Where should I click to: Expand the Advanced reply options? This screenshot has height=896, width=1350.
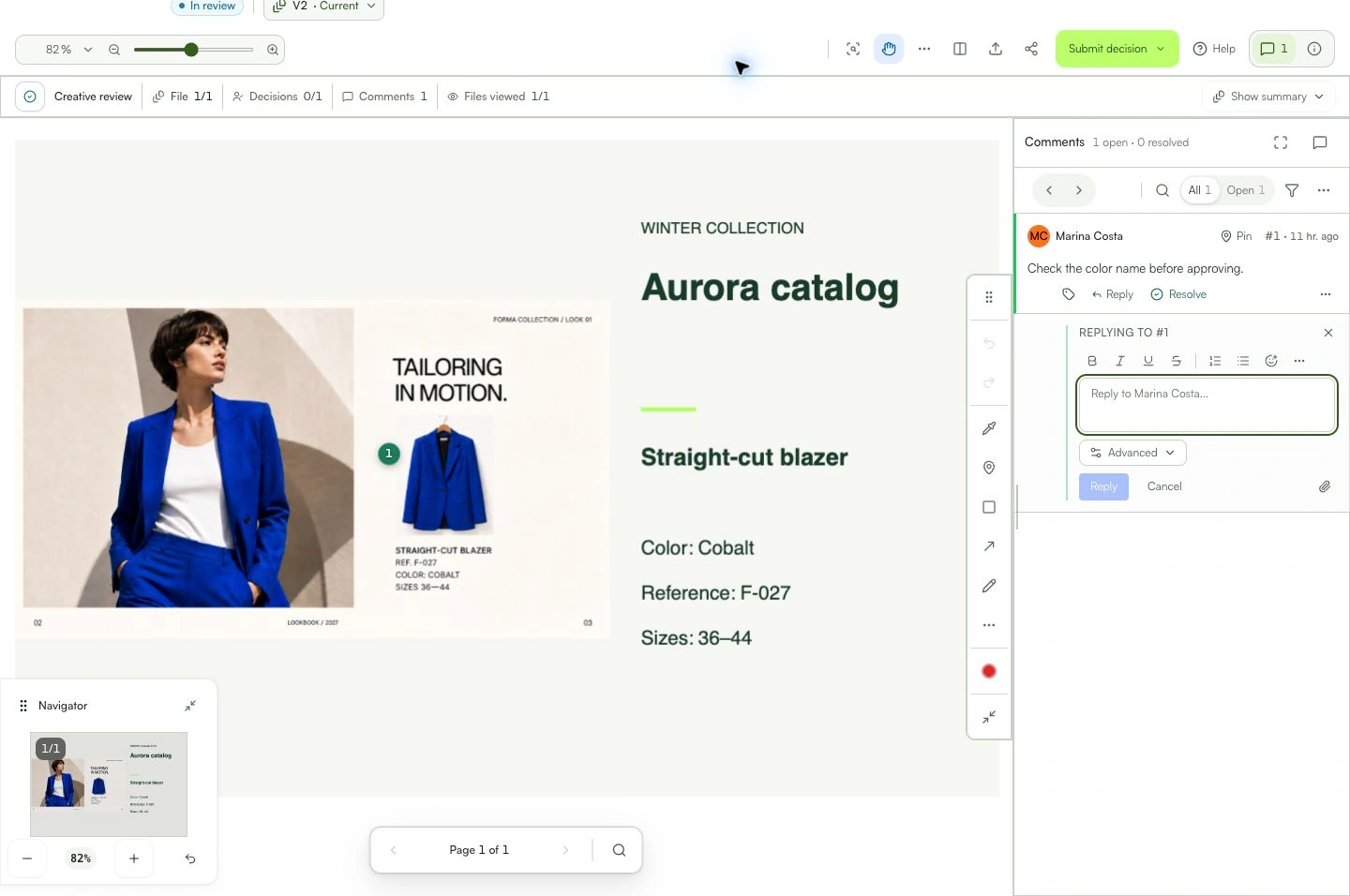[x=1132, y=453]
